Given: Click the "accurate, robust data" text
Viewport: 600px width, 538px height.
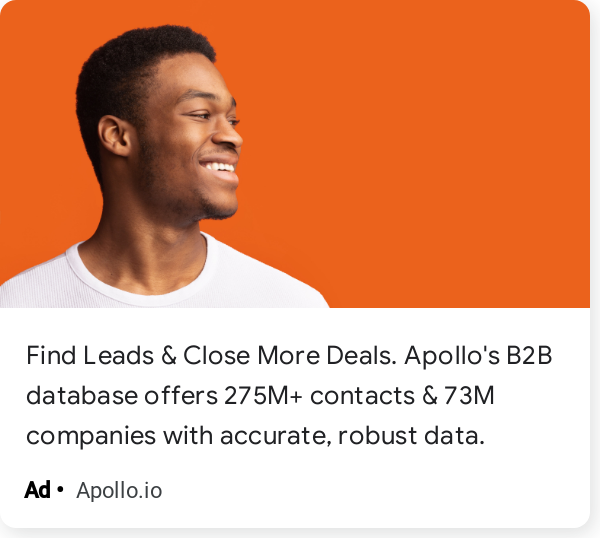Looking at the screenshot, I should coord(352,436).
